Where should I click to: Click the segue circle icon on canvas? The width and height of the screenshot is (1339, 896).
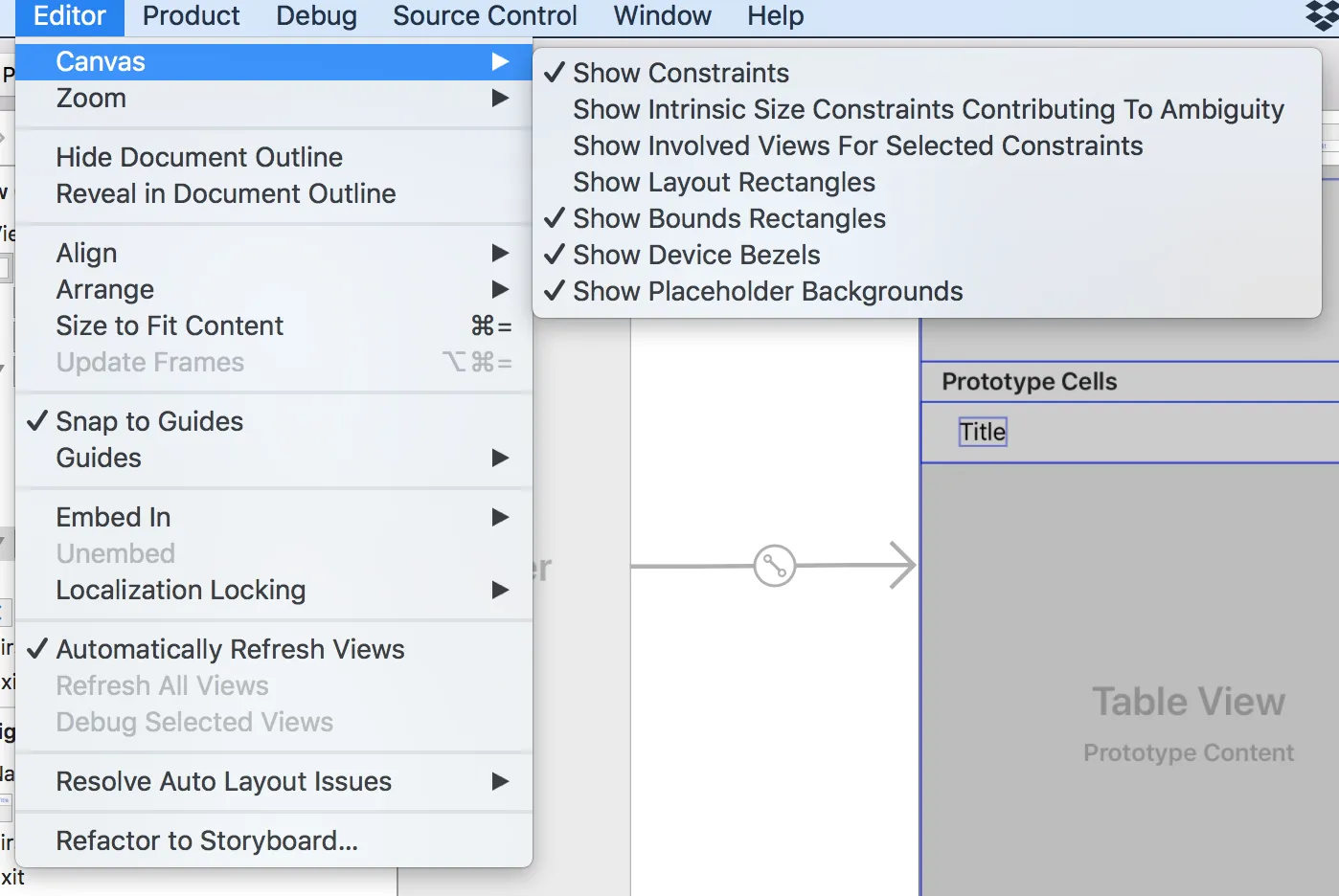pos(774,566)
